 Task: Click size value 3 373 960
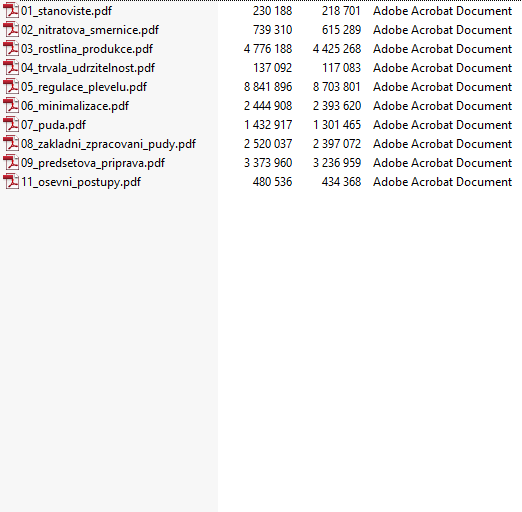coord(268,163)
